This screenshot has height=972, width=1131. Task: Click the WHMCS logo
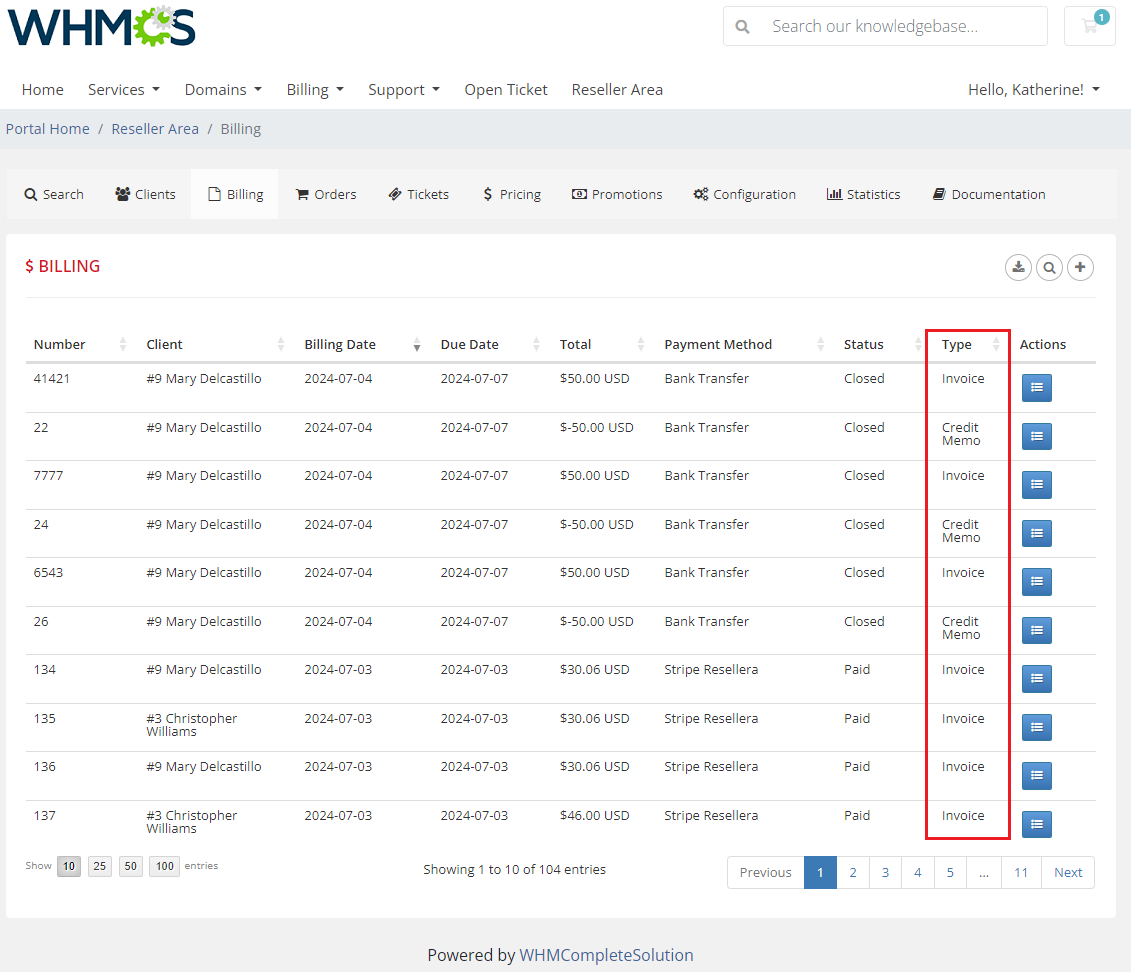tap(102, 26)
